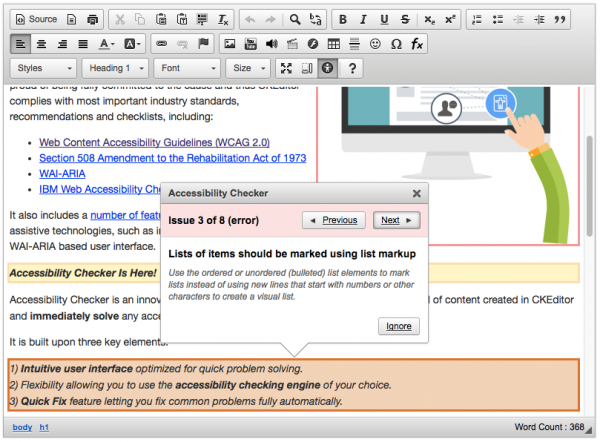Justify the text alignment

[83, 44]
